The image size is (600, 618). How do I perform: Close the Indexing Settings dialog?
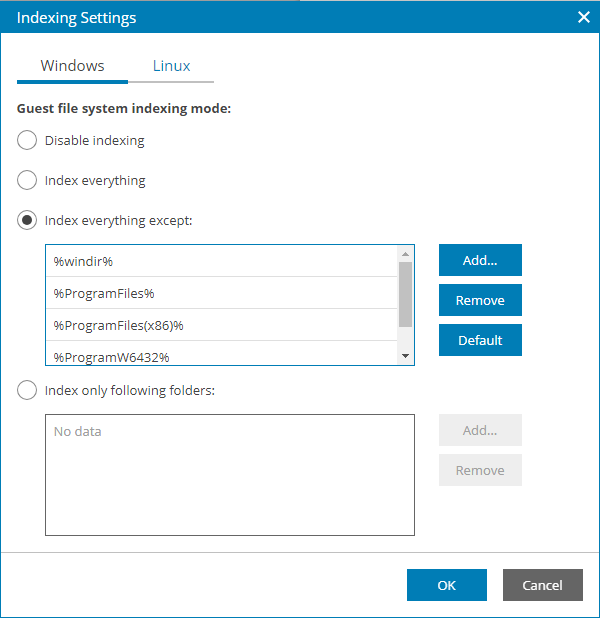(583, 17)
